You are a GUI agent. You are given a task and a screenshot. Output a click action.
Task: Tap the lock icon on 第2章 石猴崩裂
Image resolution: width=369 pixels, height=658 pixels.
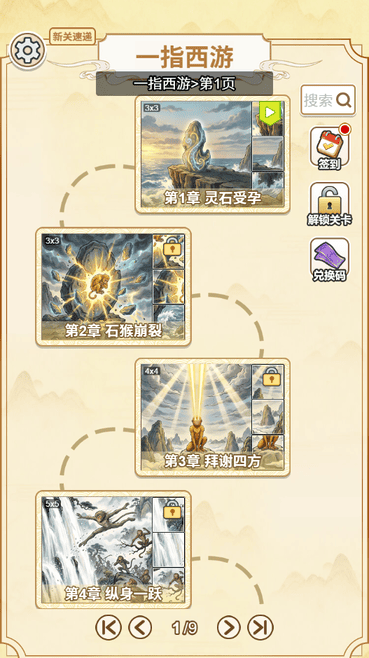pyautogui.click(x=172, y=248)
